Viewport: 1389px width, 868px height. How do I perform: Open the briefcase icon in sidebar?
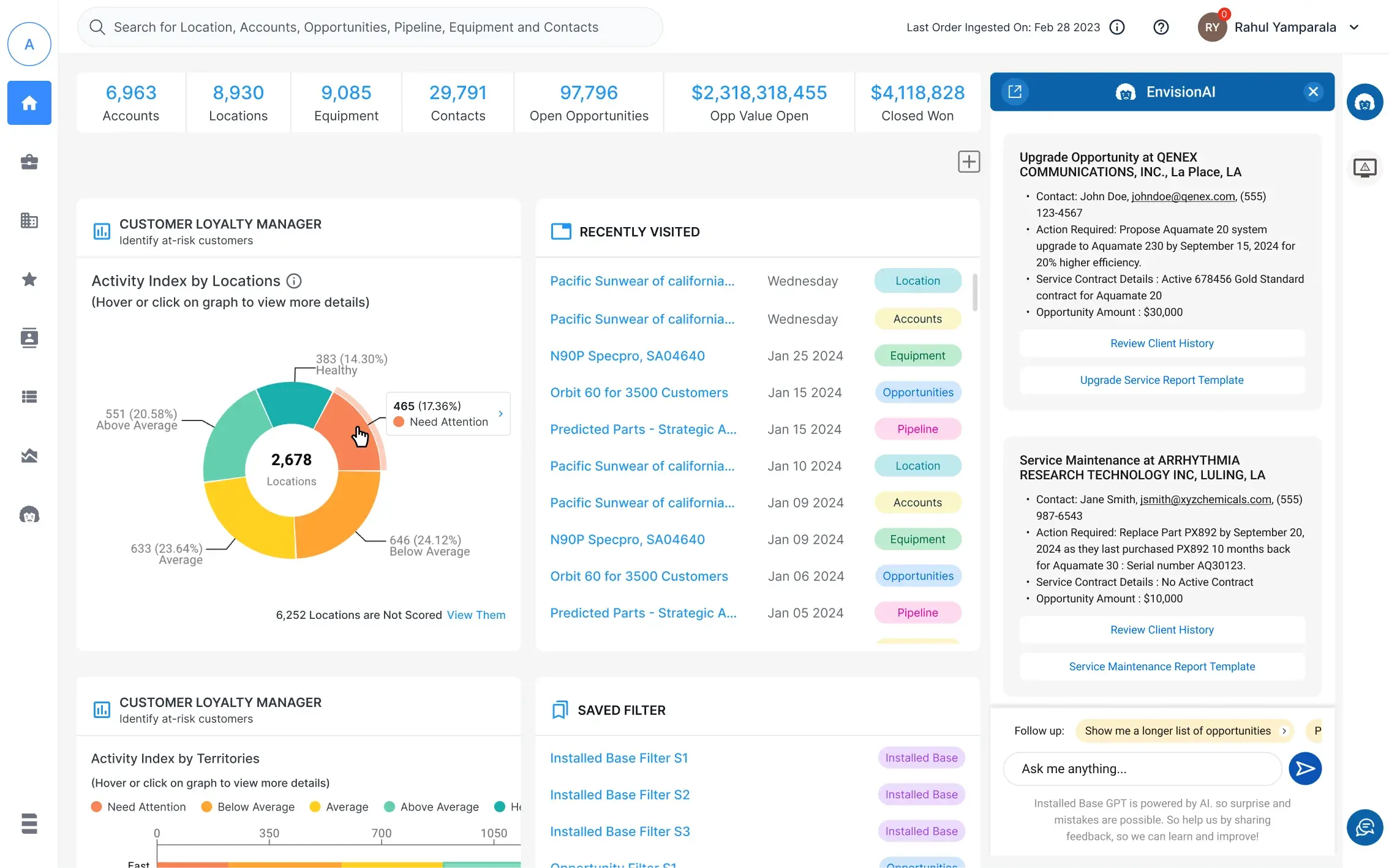tap(29, 162)
